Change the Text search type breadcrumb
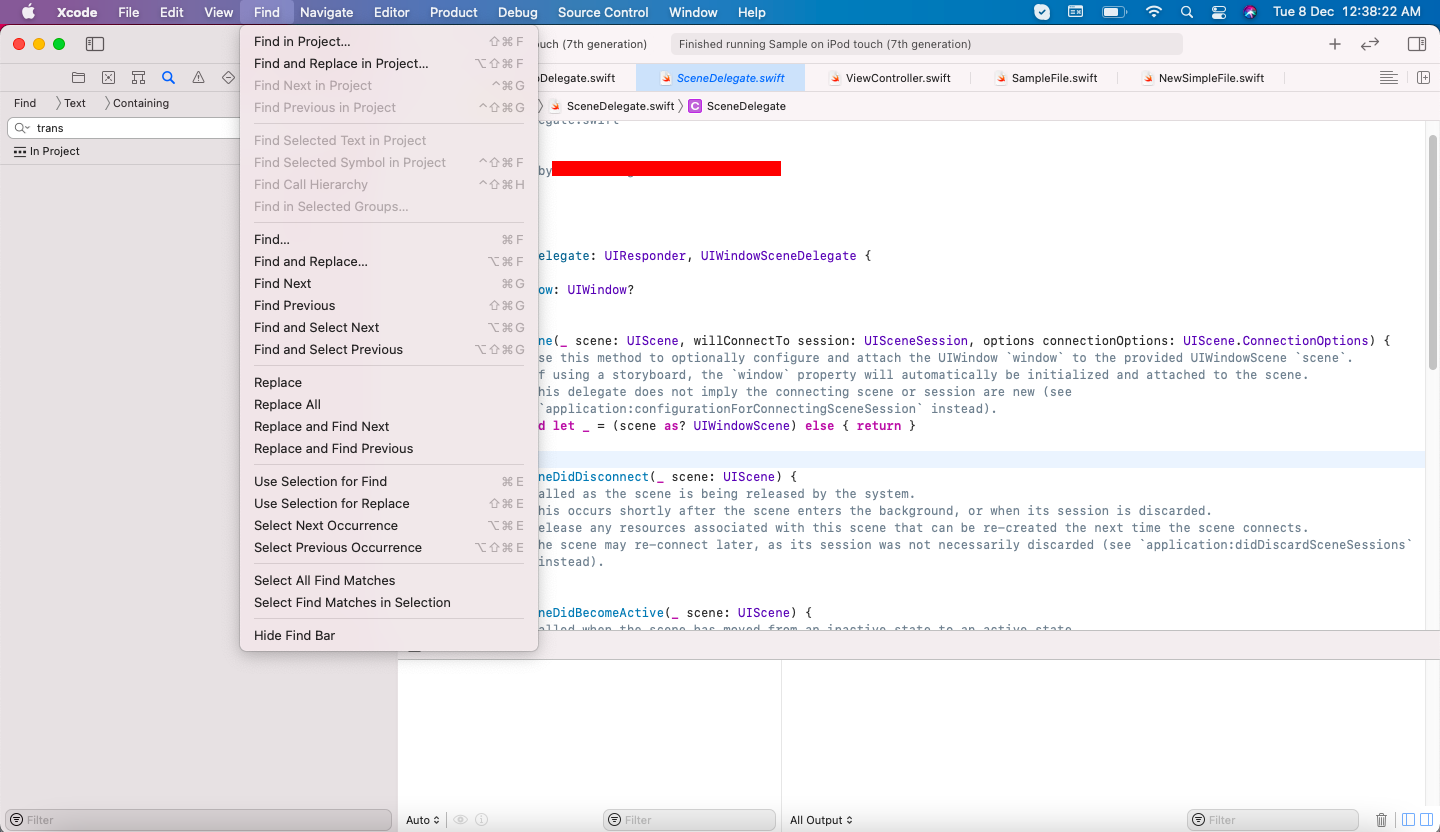Screen dimensions: 1440x832 point(75,103)
